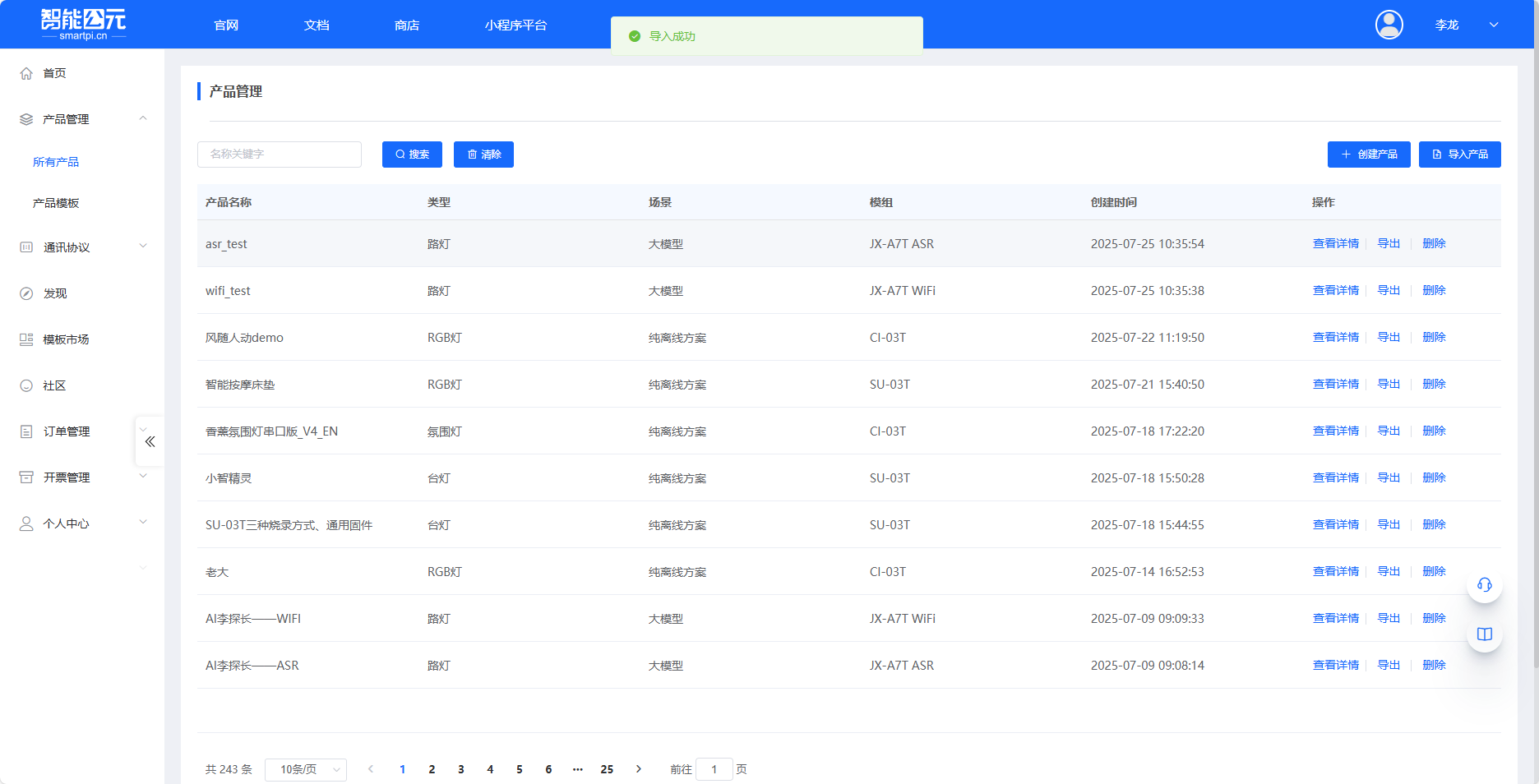Click the 名称关键字 search input field
The image size is (1539, 784).
pyautogui.click(x=280, y=154)
